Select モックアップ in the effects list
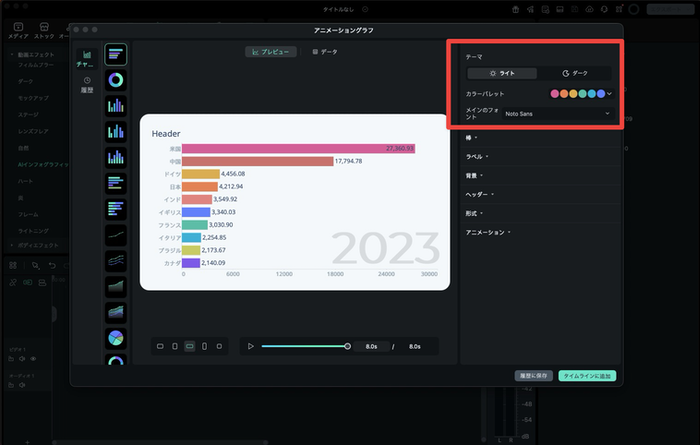This screenshot has width=700, height=445. tap(33, 98)
